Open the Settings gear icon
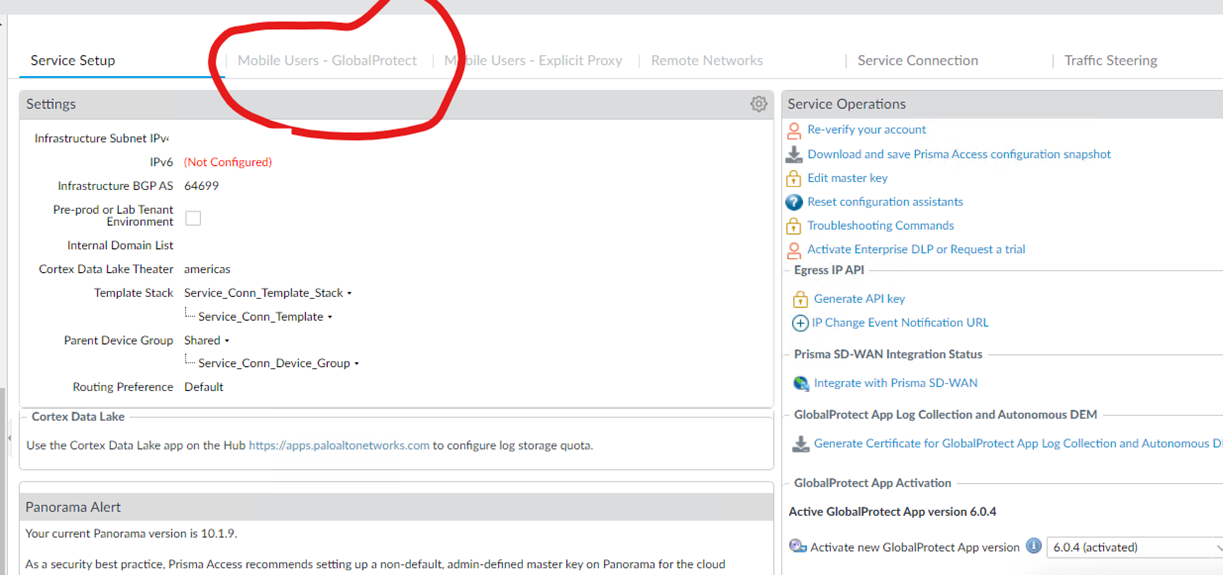Screen dimensions: 1223x575 [759, 104]
